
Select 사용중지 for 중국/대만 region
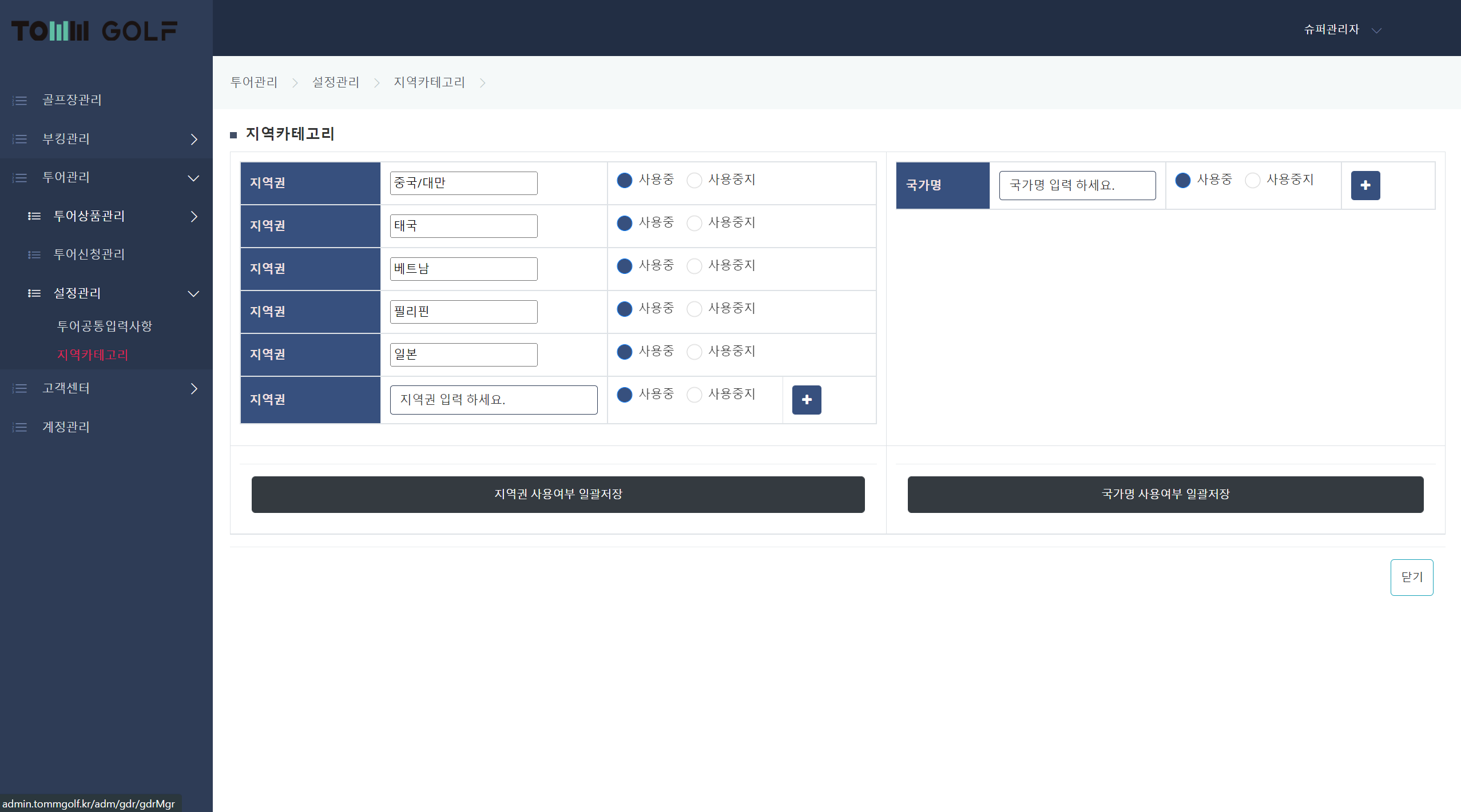click(x=694, y=180)
